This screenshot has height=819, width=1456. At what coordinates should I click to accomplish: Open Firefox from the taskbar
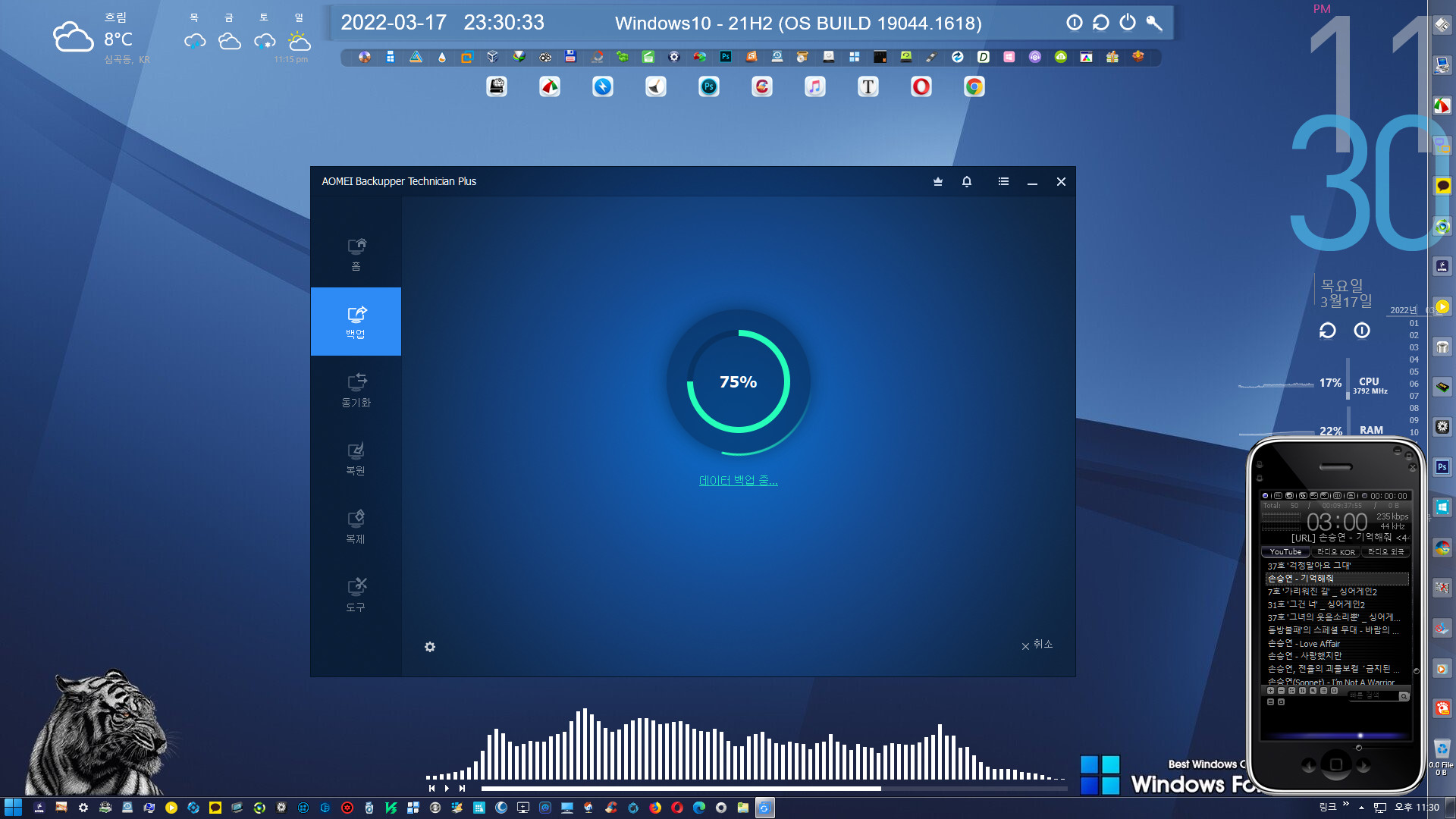[x=655, y=808]
